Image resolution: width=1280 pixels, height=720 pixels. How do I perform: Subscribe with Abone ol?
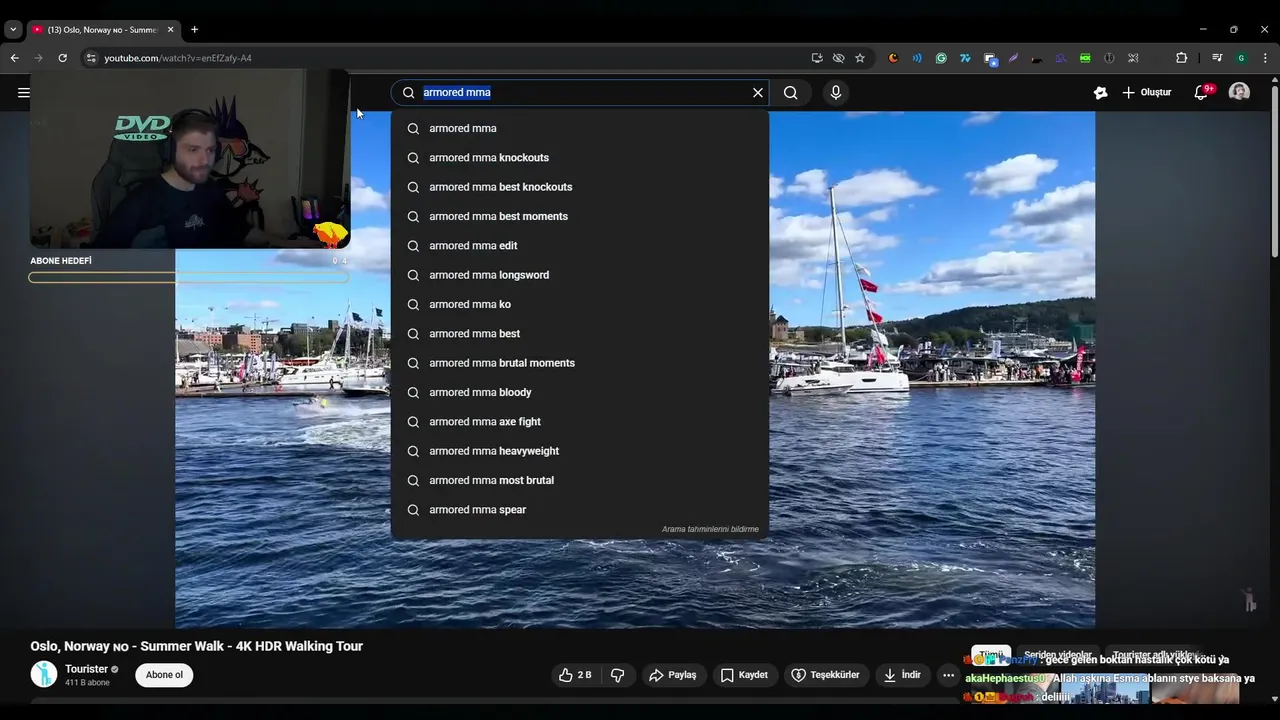165,675
